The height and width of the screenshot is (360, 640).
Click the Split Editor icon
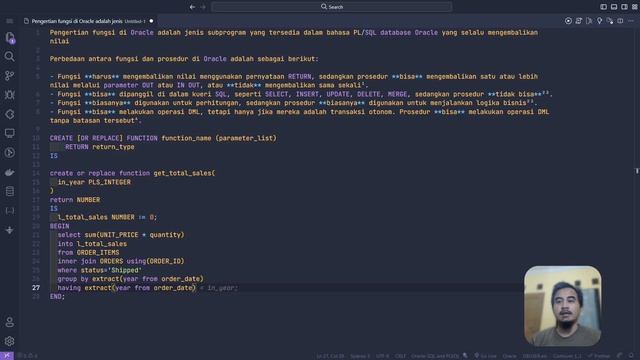pyautogui.click(x=620, y=21)
